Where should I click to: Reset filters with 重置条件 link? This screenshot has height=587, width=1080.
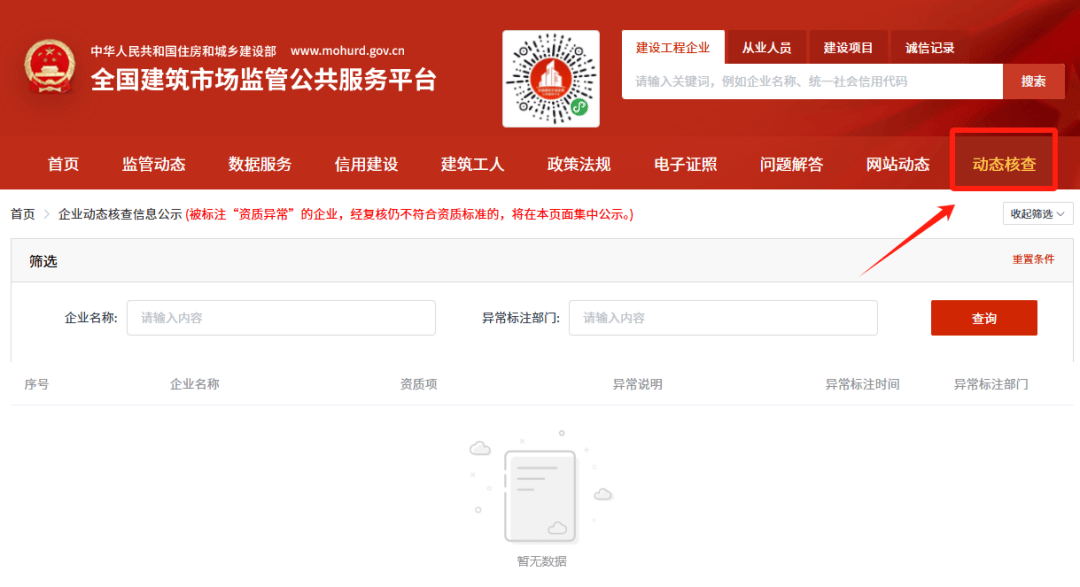pyautogui.click(x=1032, y=260)
